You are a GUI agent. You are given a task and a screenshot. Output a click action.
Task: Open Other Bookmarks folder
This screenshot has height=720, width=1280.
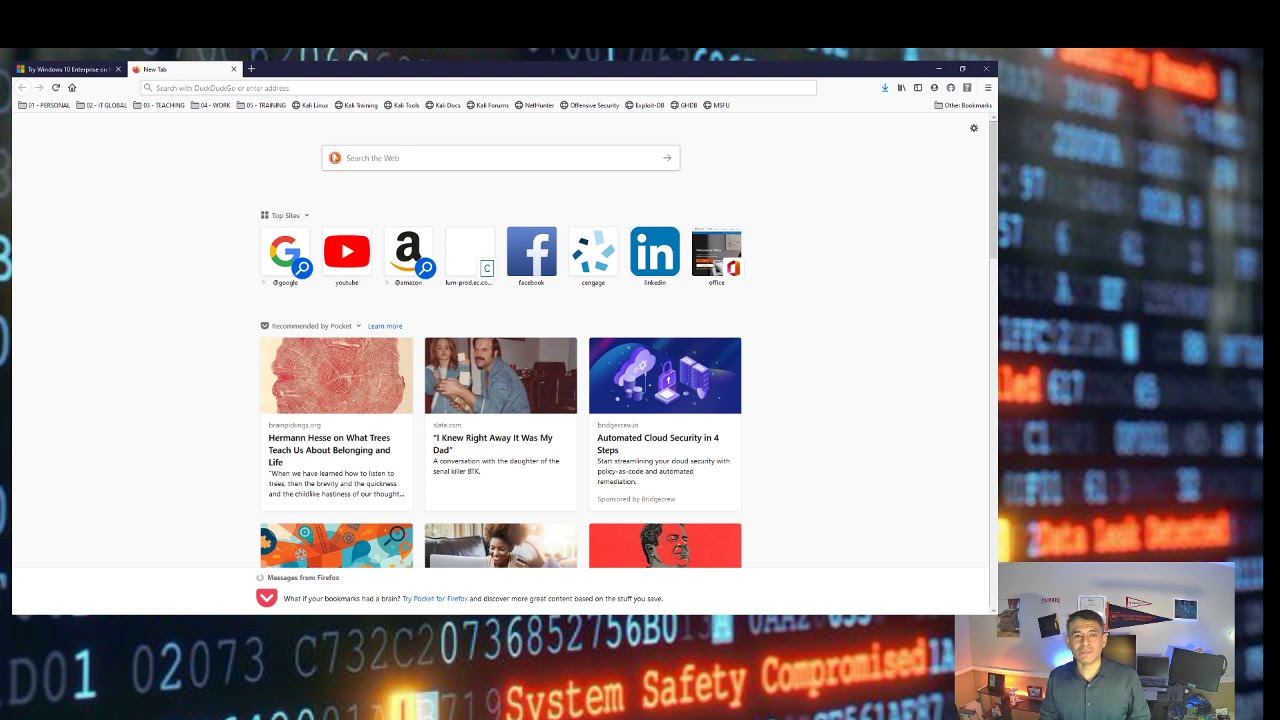pos(963,105)
